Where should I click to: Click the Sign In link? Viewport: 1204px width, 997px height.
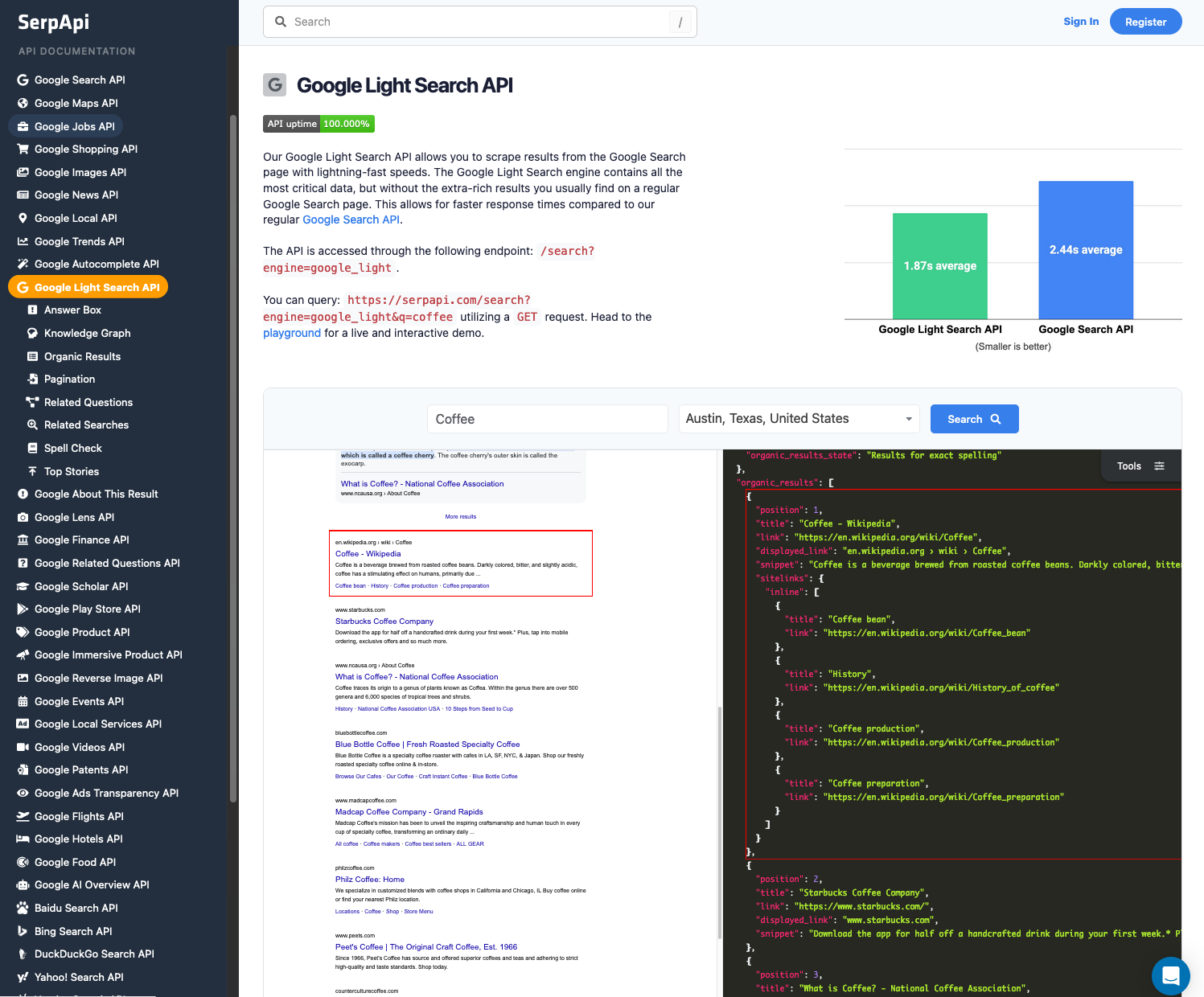[1081, 22]
